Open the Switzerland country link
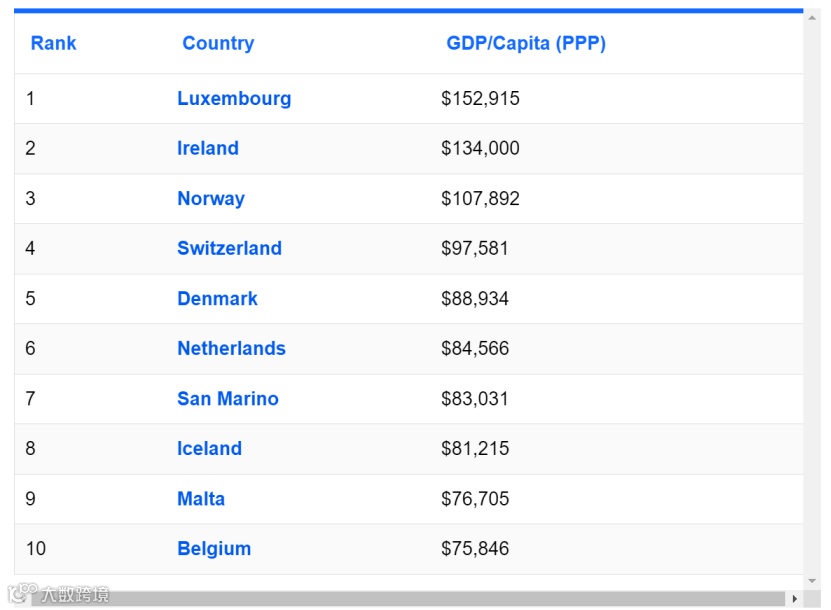831x610 pixels. click(229, 248)
